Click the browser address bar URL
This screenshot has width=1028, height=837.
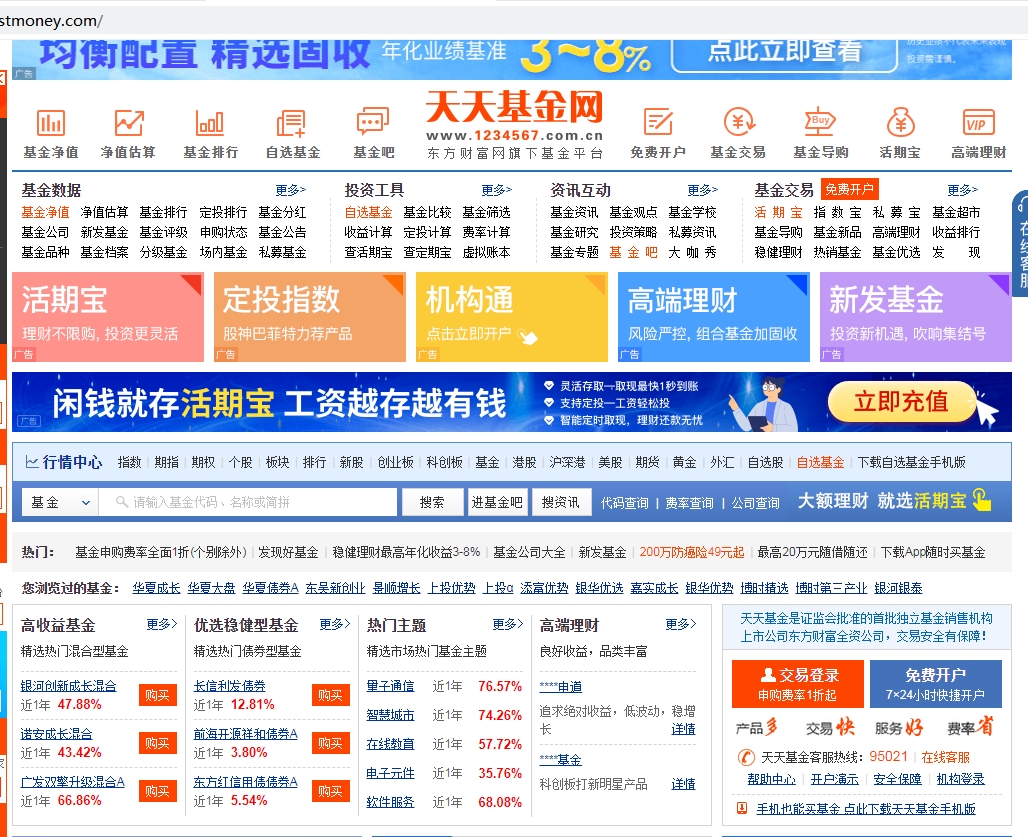[51, 20]
